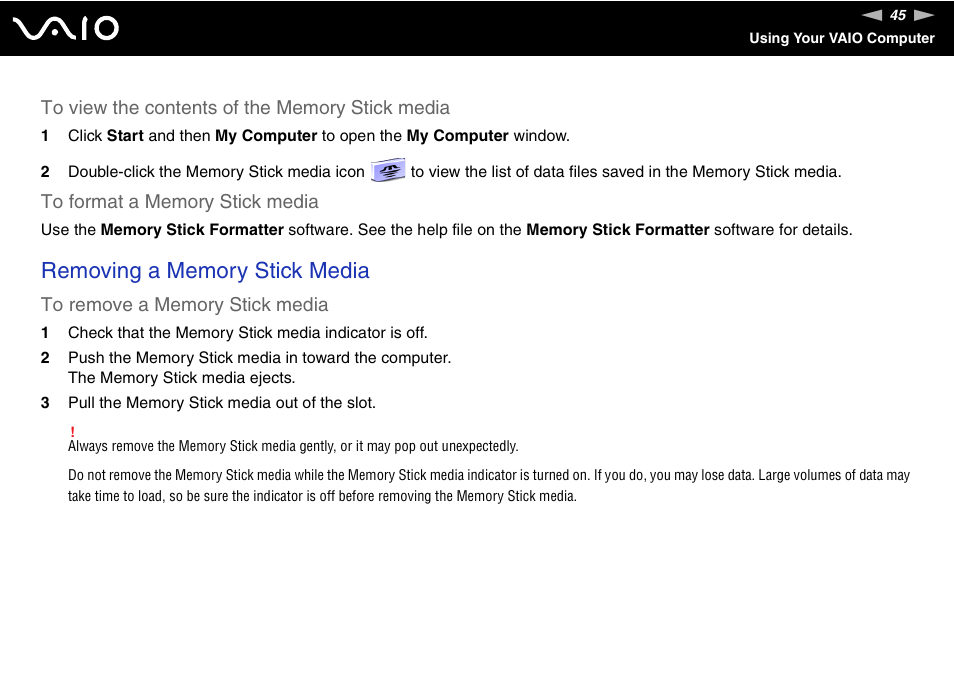
Task: Click the Memory Stick Formatter software sentence
Action: point(447,230)
